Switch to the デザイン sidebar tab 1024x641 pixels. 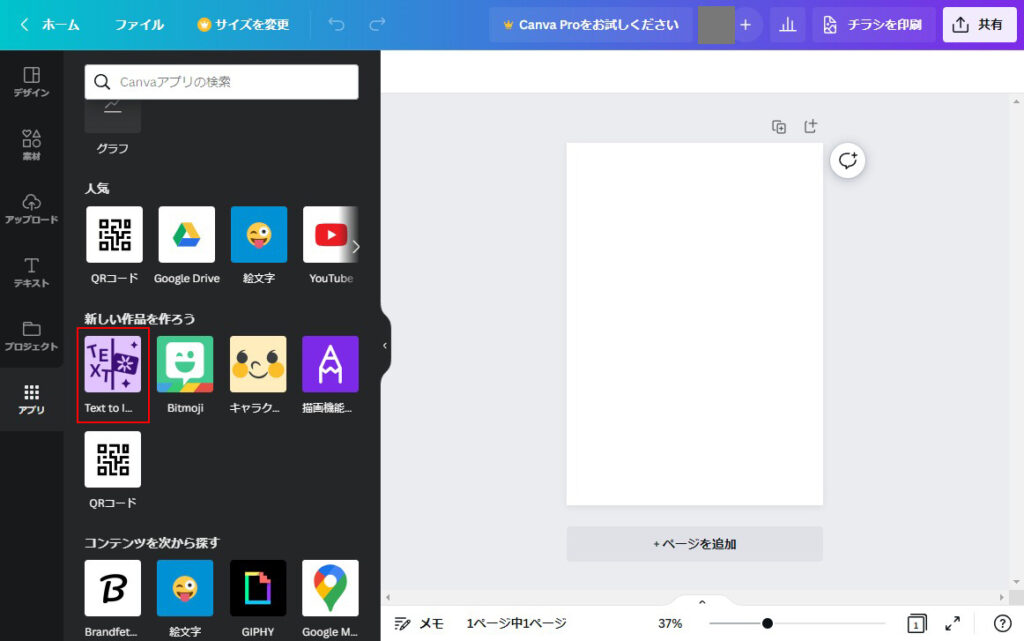pyautogui.click(x=31, y=82)
